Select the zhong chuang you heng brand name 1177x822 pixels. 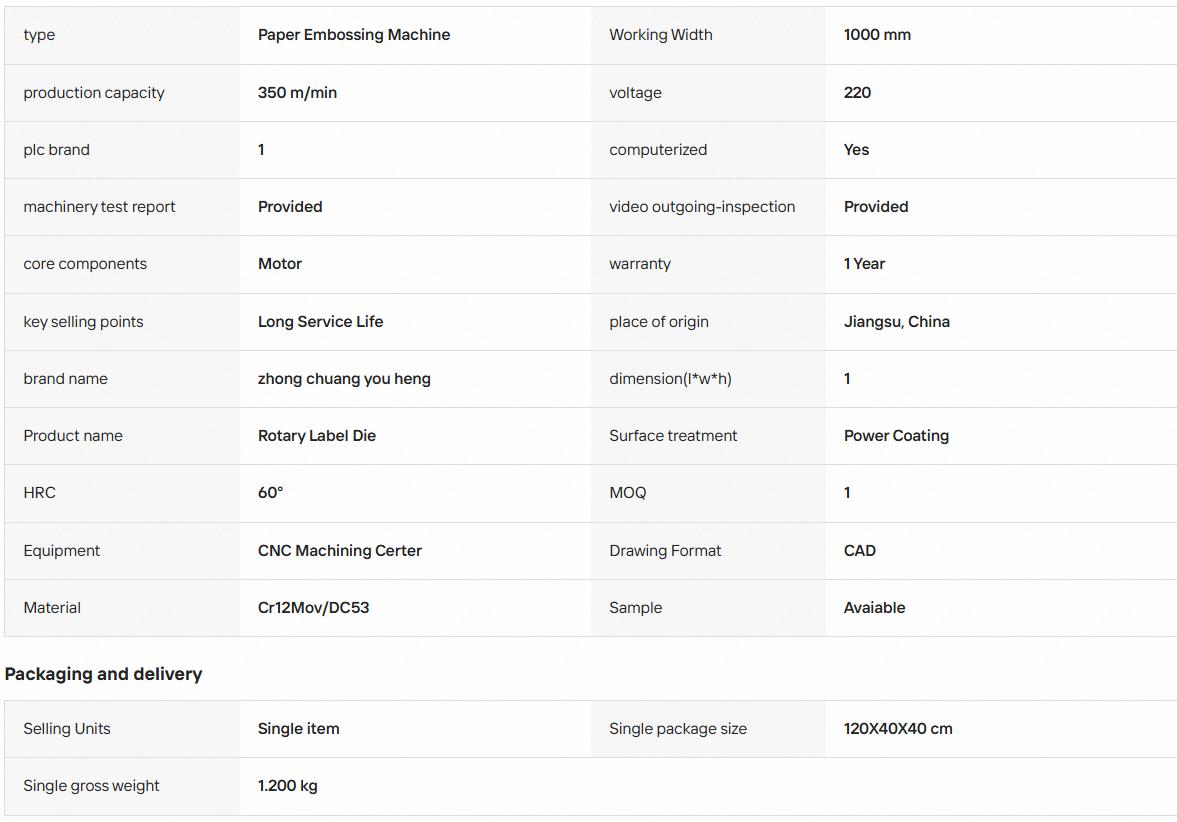(344, 378)
